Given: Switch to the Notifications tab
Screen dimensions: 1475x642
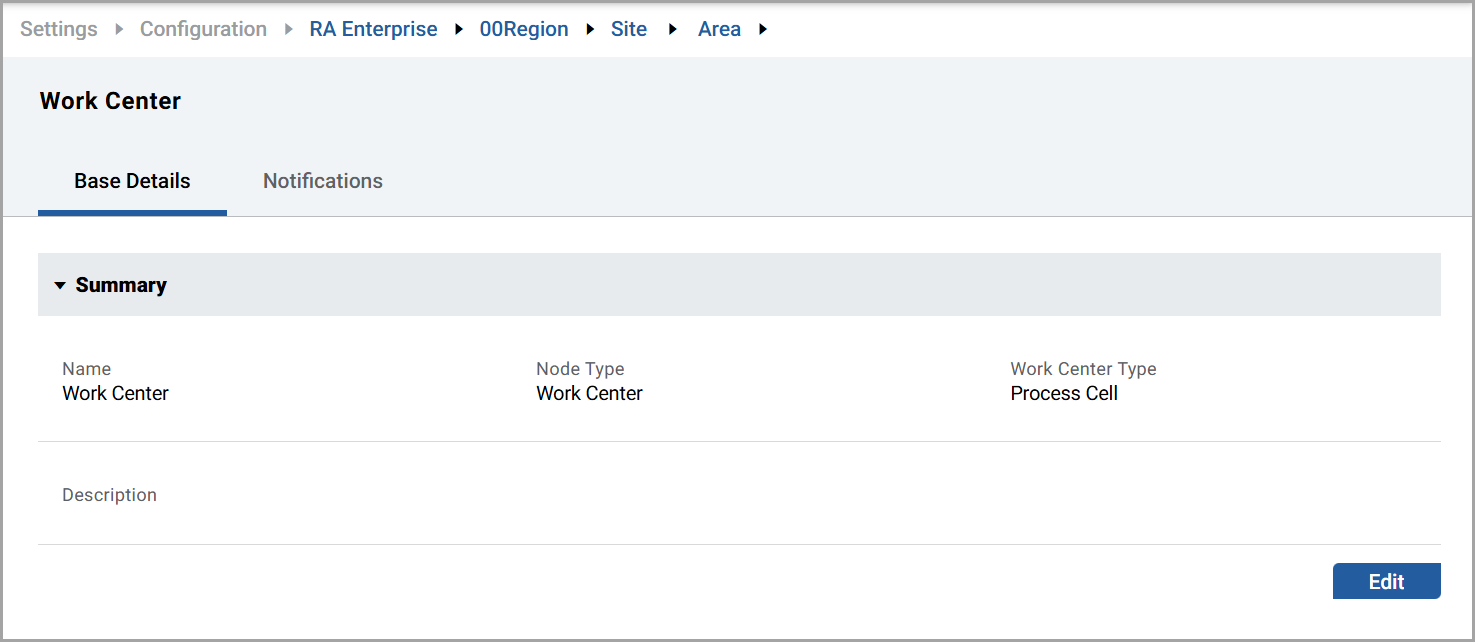Looking at the screenshot, I should tap(322, 181).
